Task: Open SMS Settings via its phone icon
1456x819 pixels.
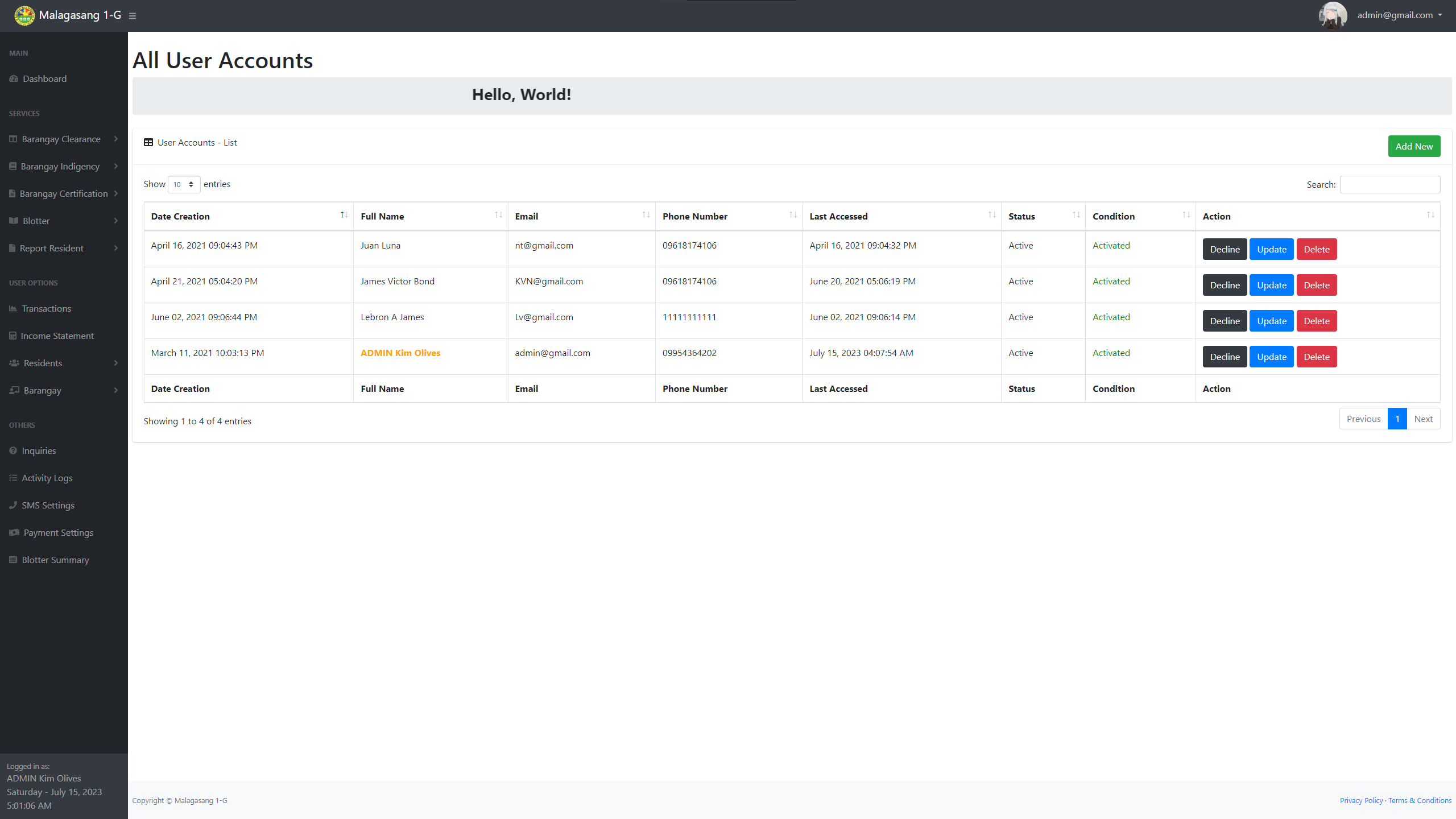Action: click(13, 505)
